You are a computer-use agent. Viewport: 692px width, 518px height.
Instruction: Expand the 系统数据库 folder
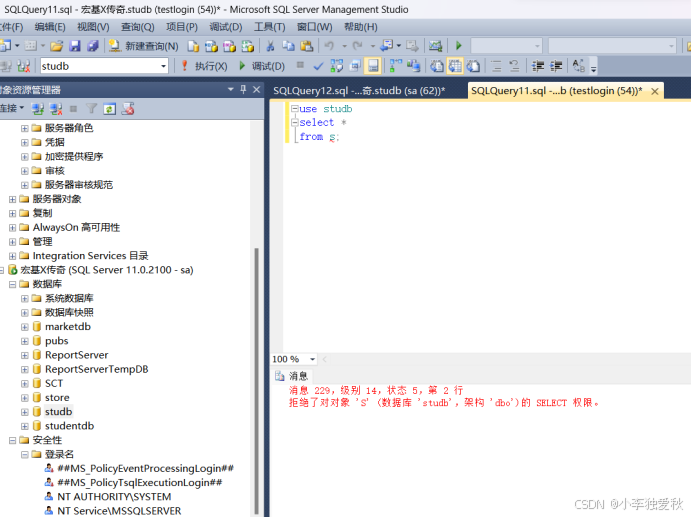tap(25, 299)
